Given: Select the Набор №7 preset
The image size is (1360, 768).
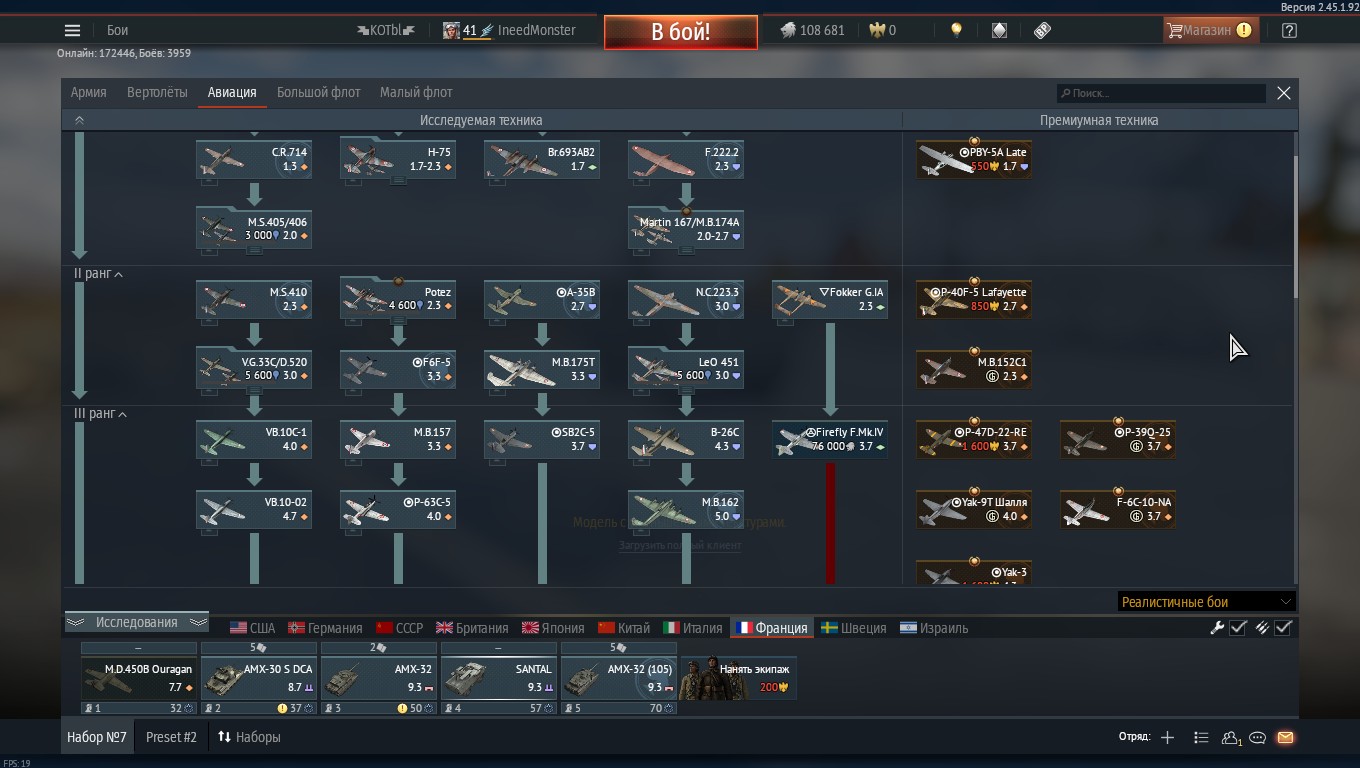Looking at the screenshot, I should pos(97,737).
